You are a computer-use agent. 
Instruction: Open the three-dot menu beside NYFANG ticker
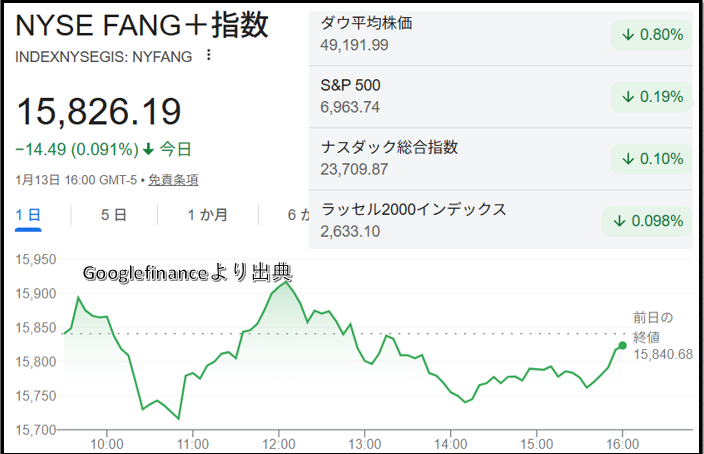tap(208, 56)
